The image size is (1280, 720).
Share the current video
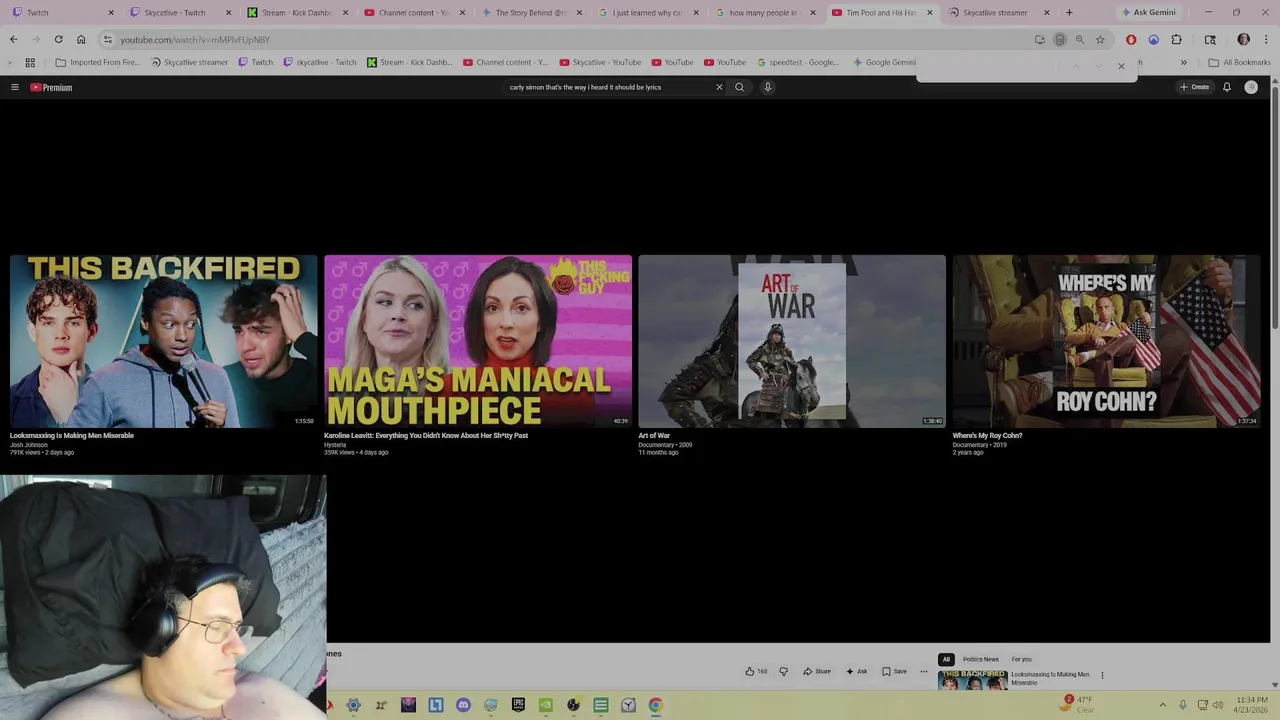817,671
